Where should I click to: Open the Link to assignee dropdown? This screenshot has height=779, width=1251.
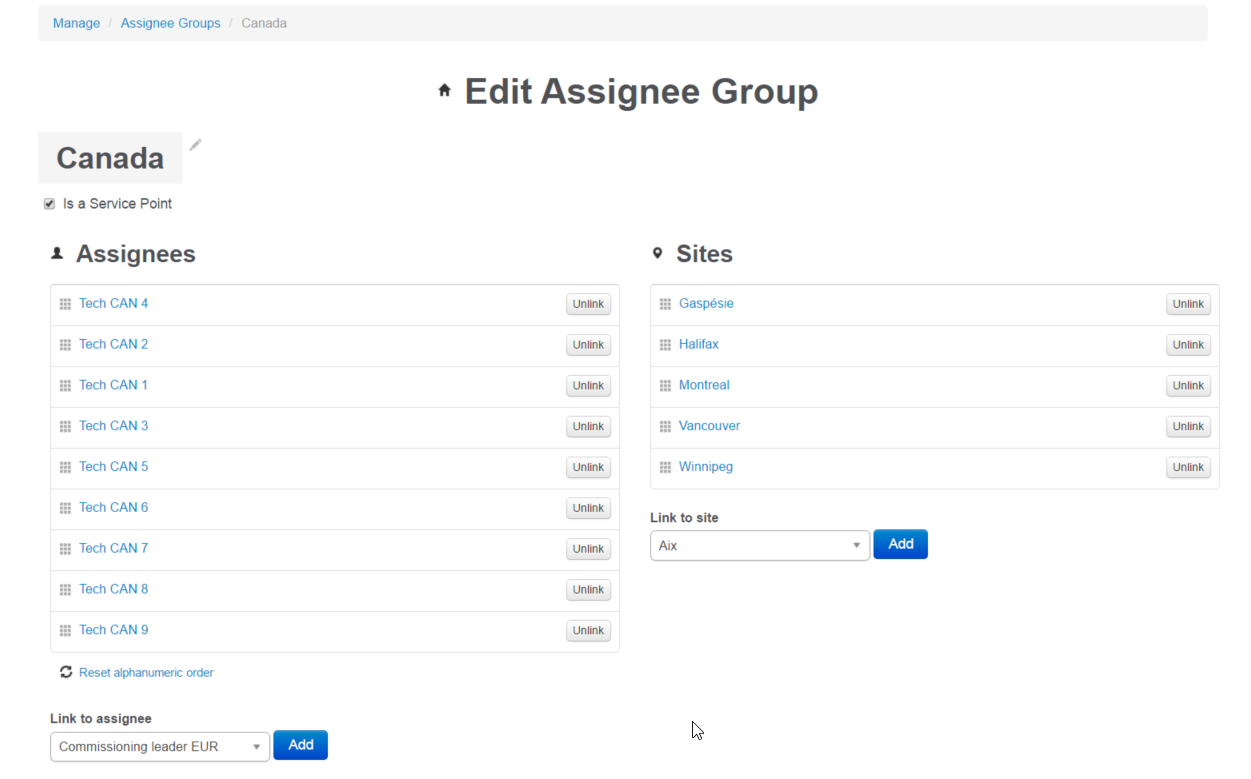160,746
